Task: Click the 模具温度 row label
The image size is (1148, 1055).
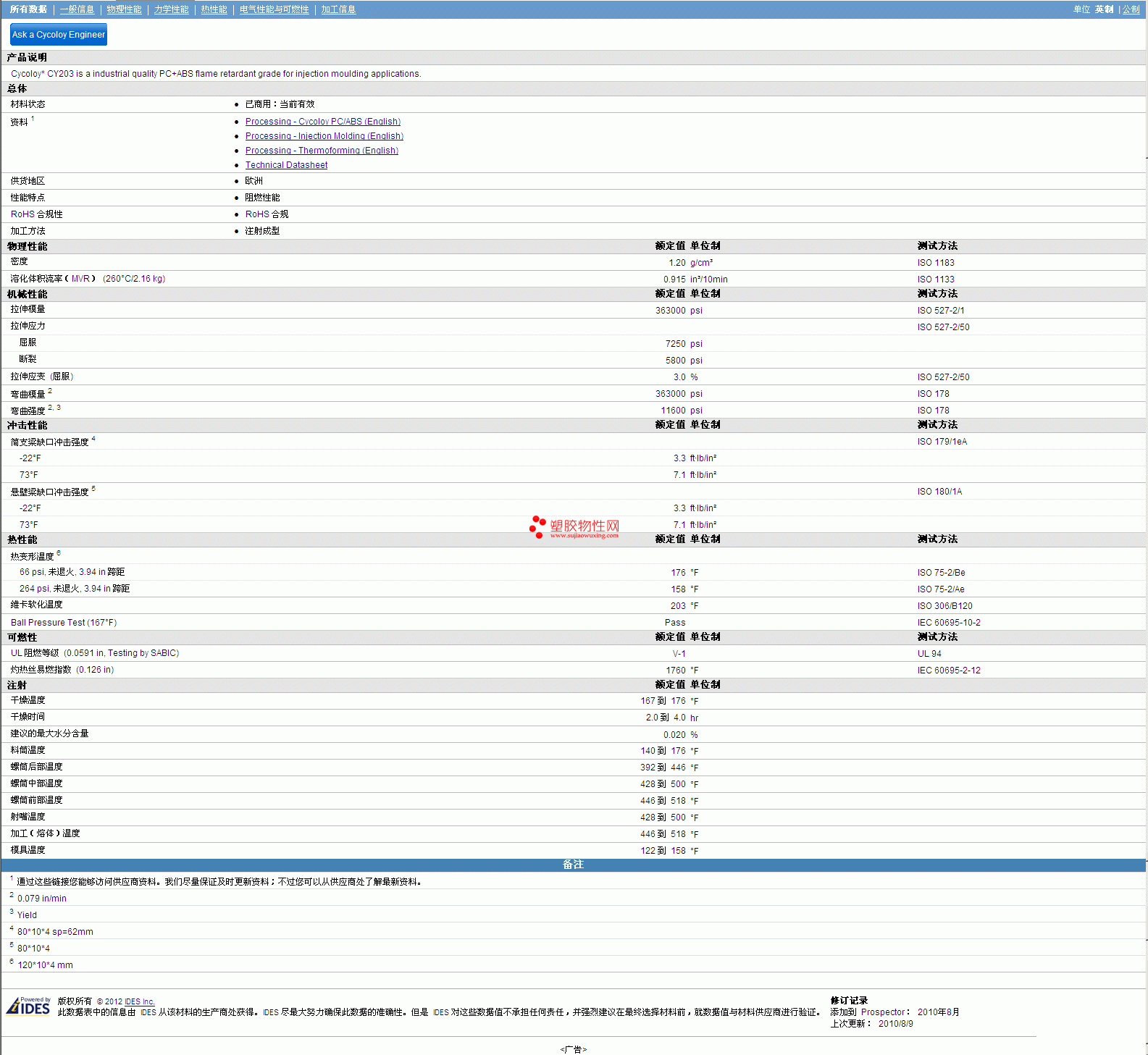Action: [28, 850]
